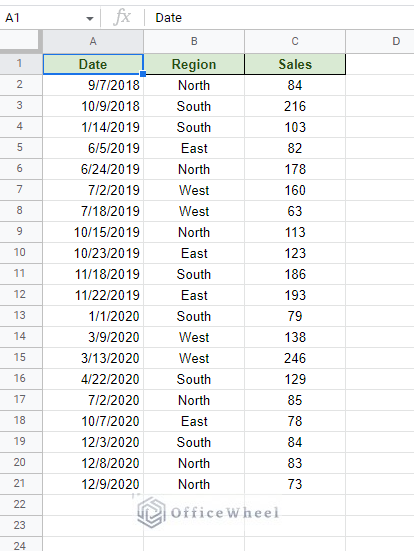Select row 12 header
Viewport: 414px width, 551px height.
[x=21, y=294]
